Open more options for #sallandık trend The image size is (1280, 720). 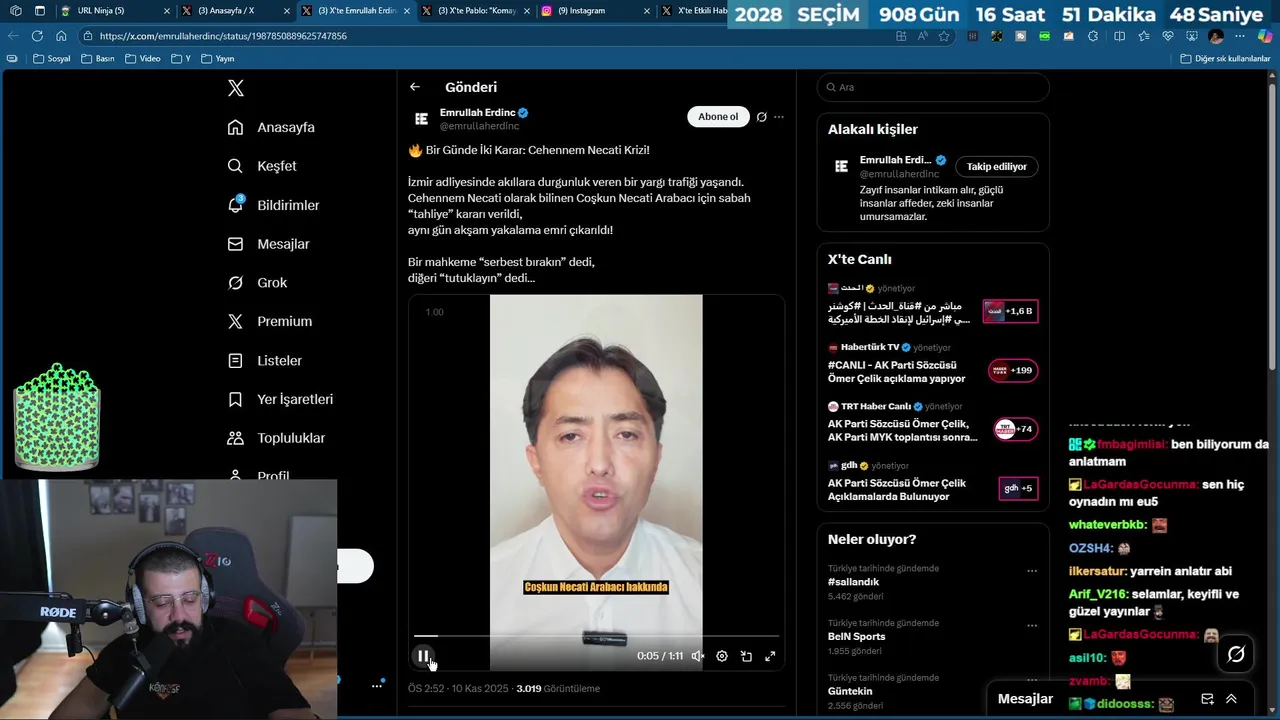(x=1032, y=572)
